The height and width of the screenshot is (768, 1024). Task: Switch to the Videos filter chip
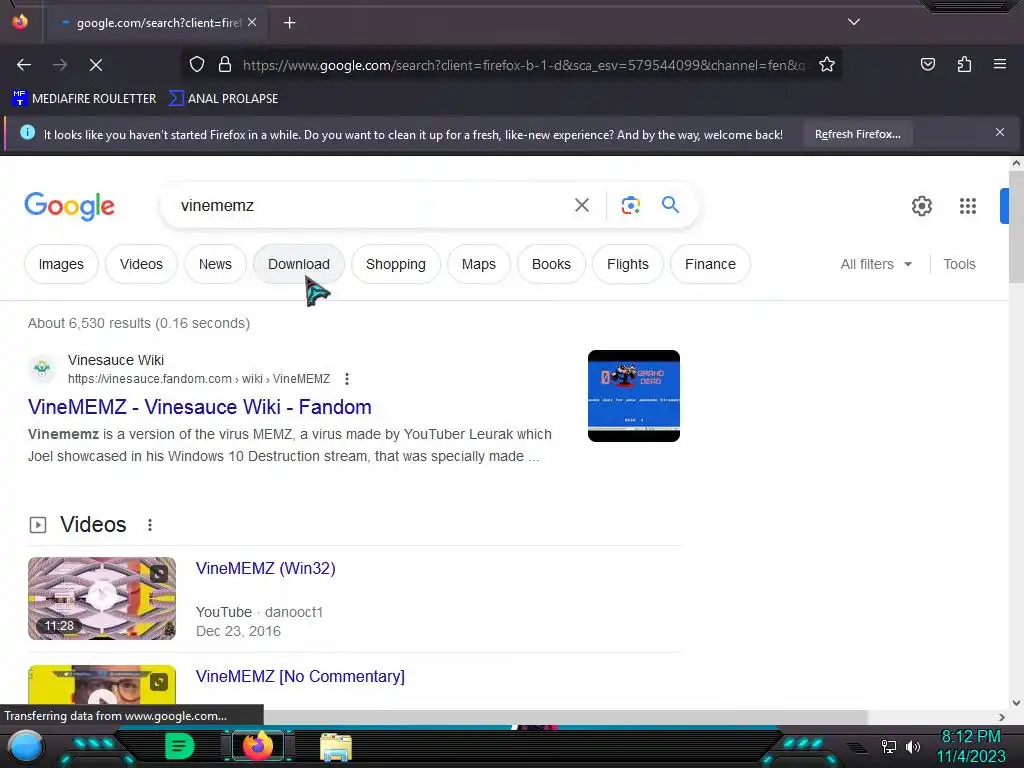(141, 264)
